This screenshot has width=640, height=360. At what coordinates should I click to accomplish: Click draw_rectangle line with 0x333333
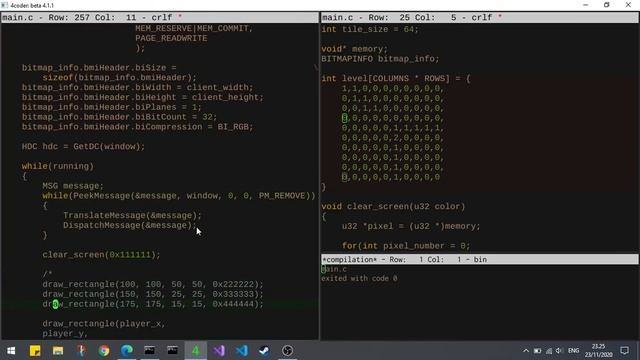(x=153, y=294)
